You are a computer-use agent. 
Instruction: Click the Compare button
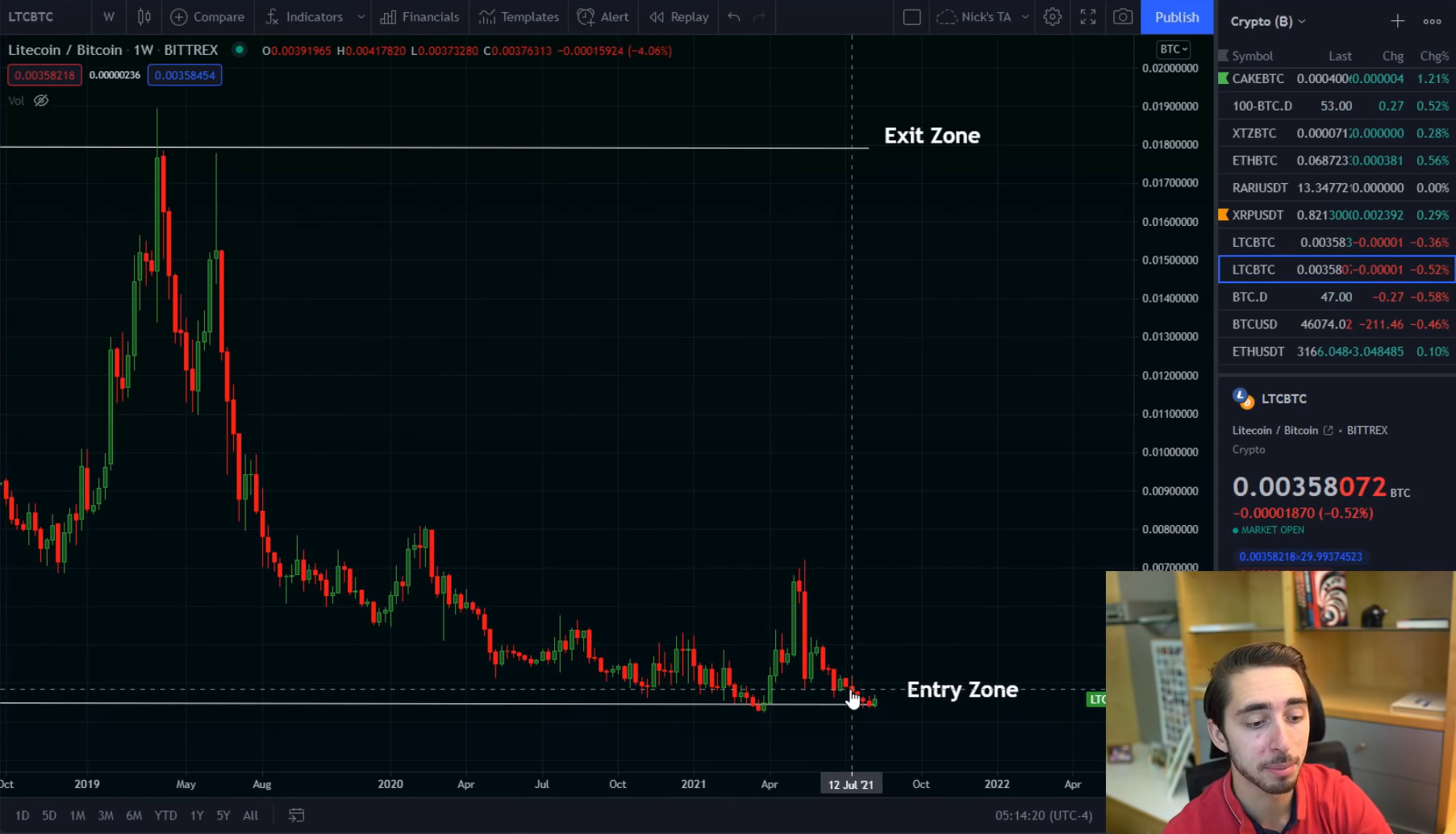click(207, 17)
